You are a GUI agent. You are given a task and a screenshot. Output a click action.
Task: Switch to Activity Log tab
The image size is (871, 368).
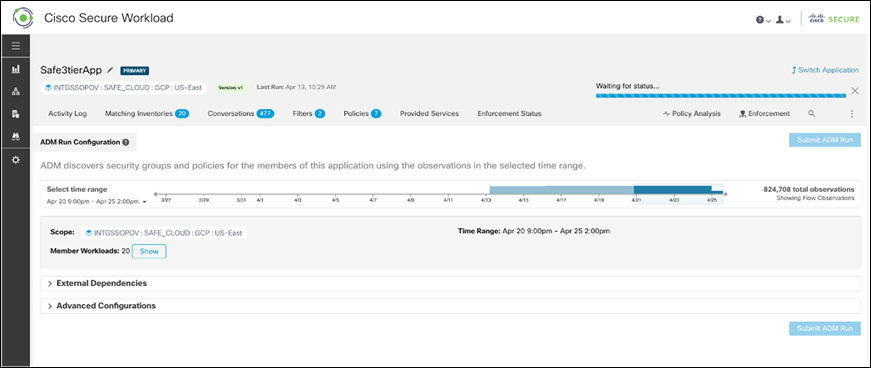(67, 113)
